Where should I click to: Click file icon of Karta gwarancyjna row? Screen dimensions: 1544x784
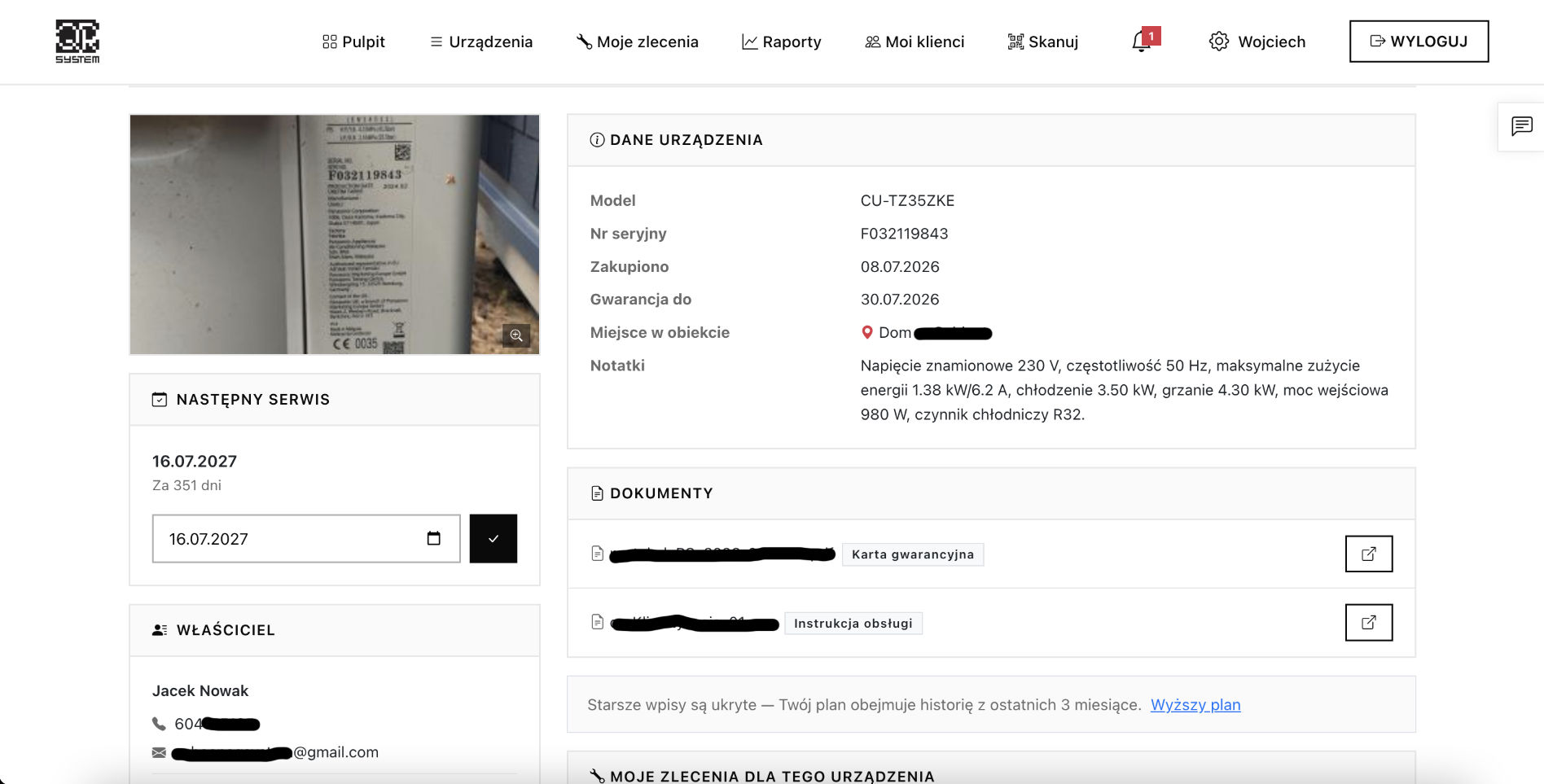click(x=597, y=554)
